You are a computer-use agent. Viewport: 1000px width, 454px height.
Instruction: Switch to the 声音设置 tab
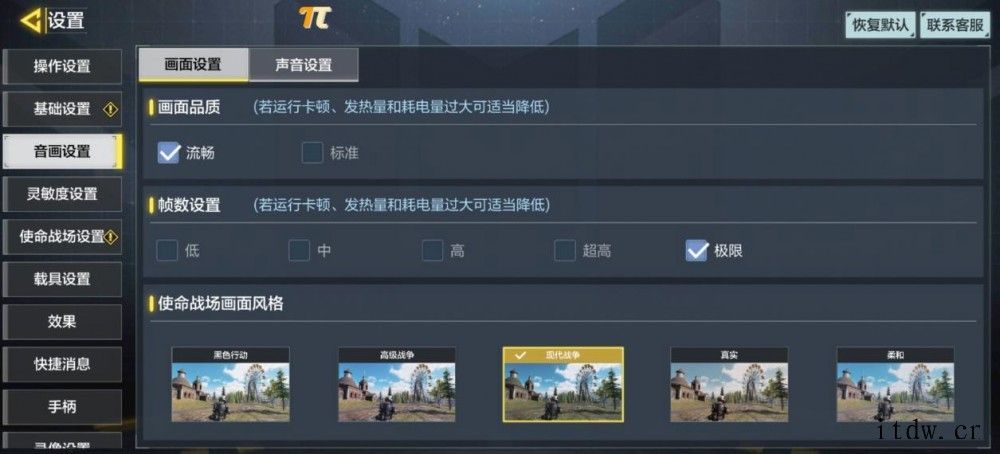coord(304,65)
